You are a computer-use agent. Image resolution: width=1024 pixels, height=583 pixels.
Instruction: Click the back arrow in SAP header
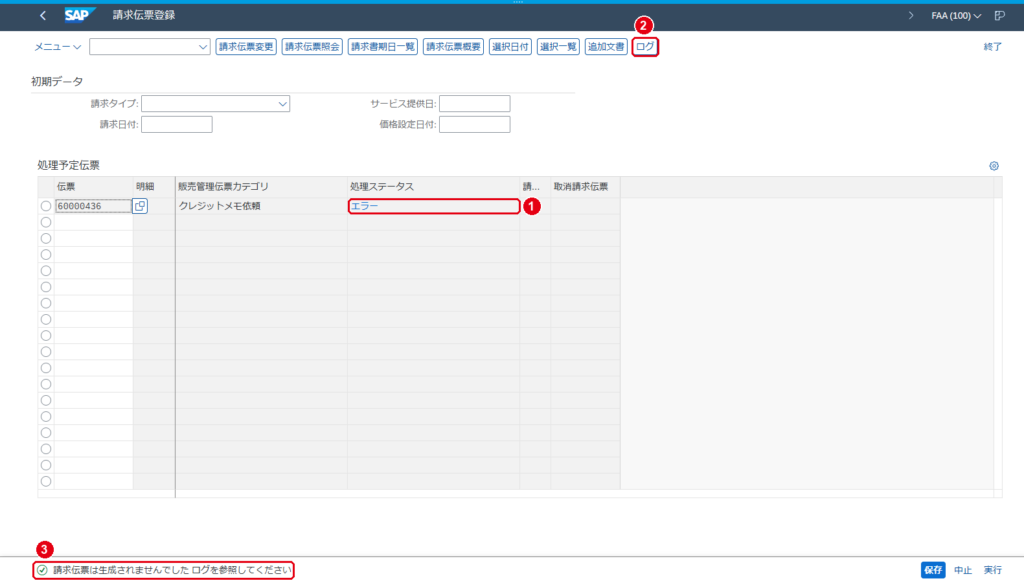[43, 15]
